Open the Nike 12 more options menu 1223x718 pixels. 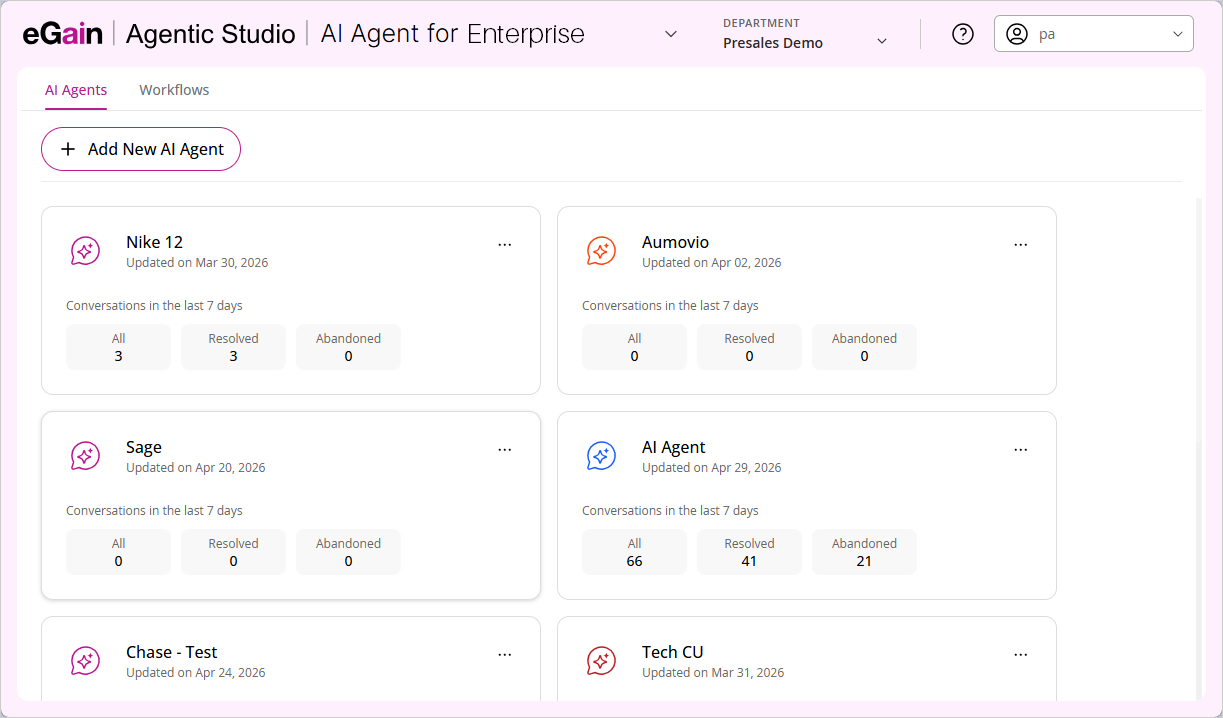[x=505, y=244]
